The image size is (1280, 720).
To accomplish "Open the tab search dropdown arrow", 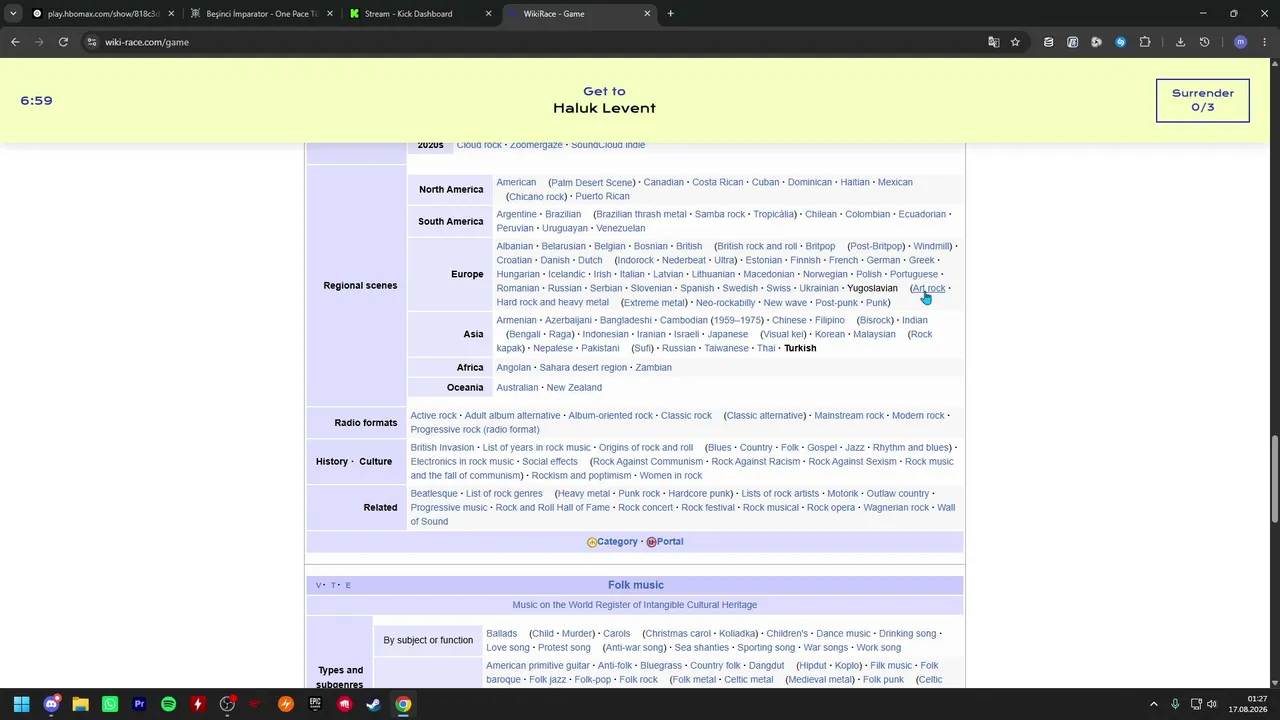I will coord(13,14).
